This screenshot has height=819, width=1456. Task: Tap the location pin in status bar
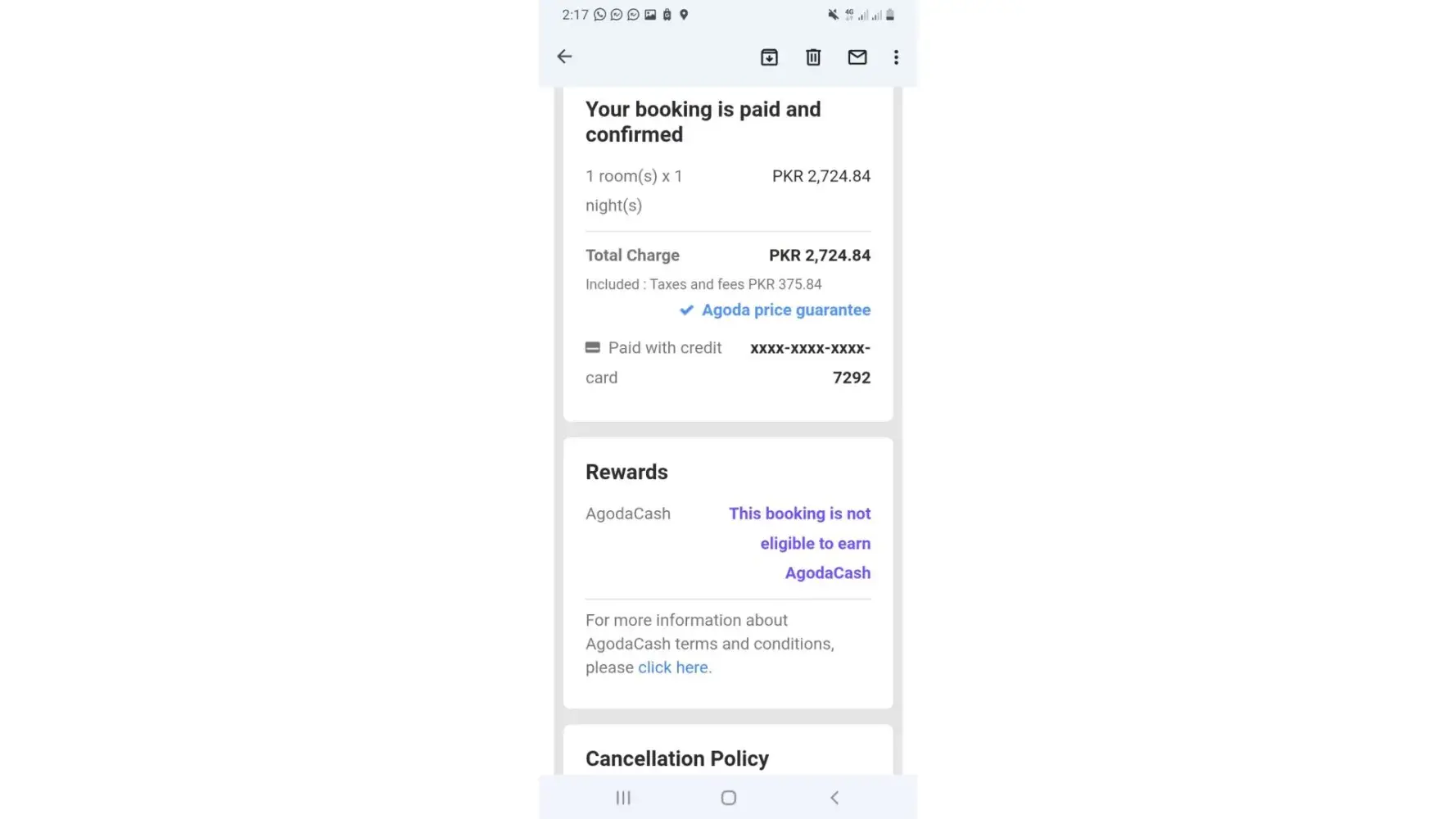point(684,15)
